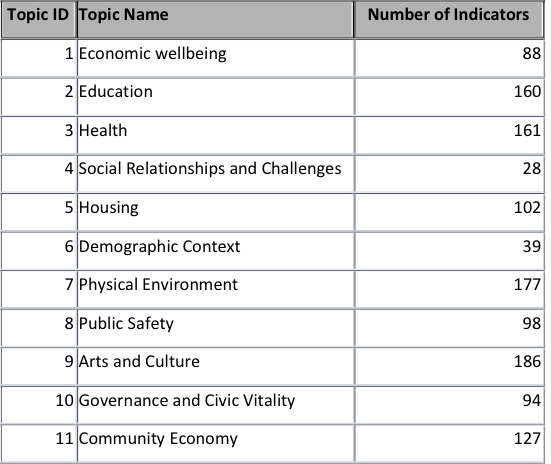
Task: Select the Public Safety cell
Action: point(215,328)
